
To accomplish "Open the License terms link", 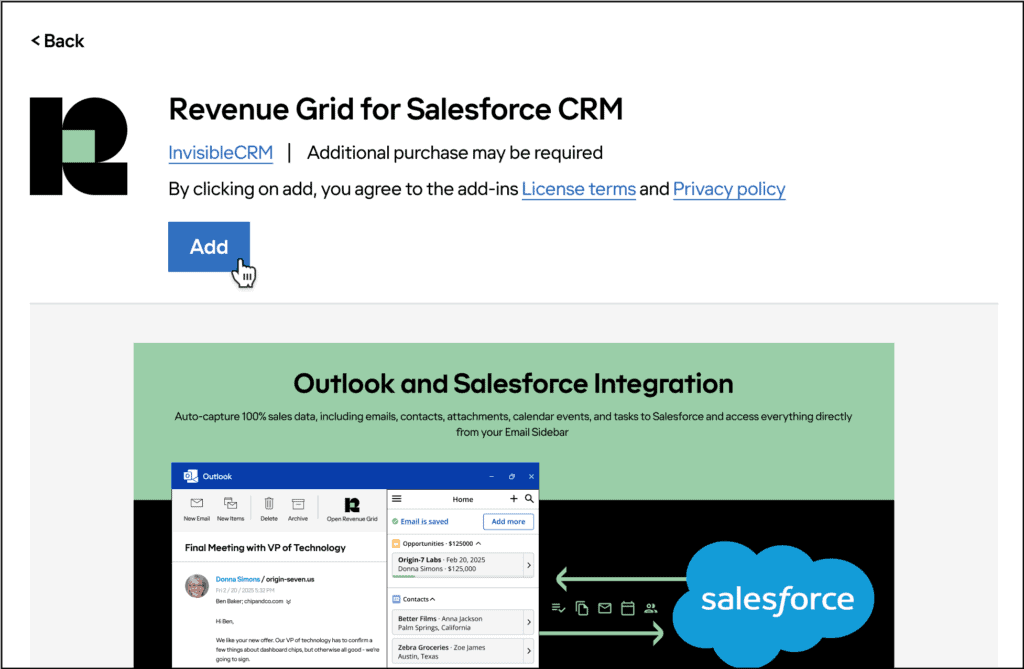I will coord(578,189).
